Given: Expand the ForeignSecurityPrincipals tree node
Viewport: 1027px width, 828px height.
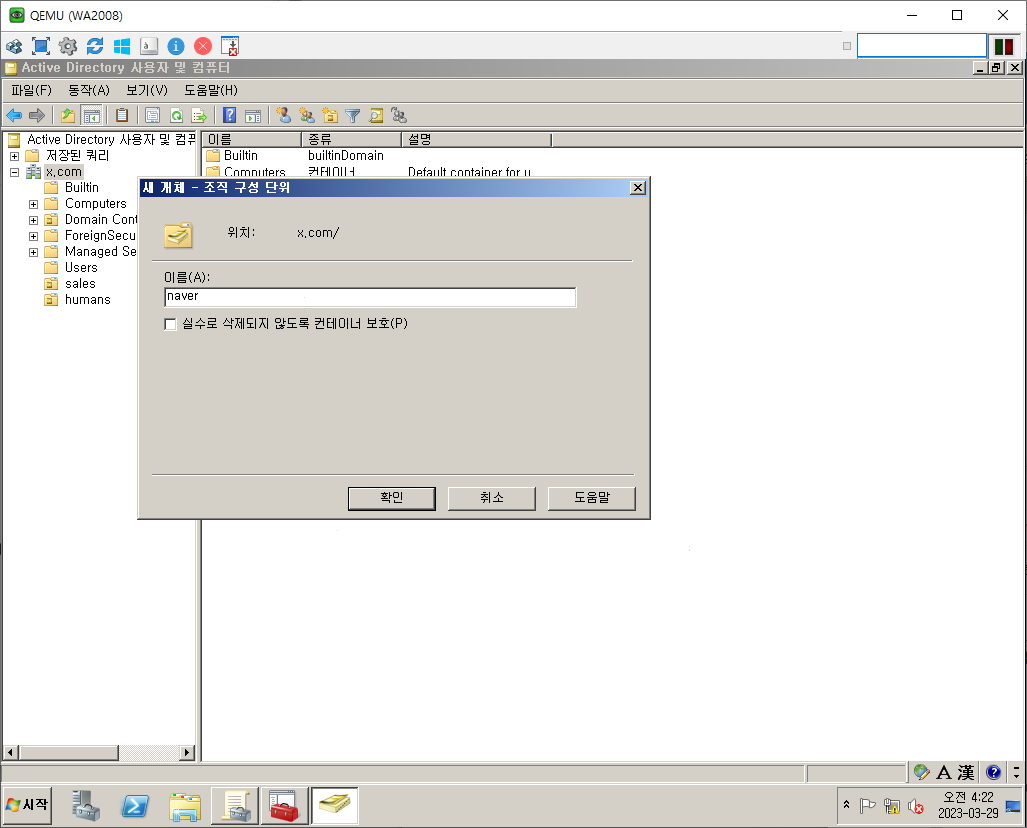Looking at the screenshot, I should pos(33,236).
